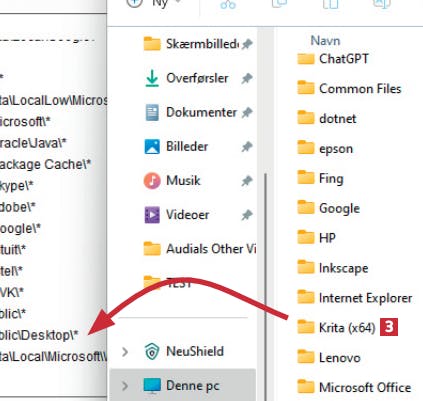Select the Fing folder
This screenshot has height=401, width=423.
point(320,178)
